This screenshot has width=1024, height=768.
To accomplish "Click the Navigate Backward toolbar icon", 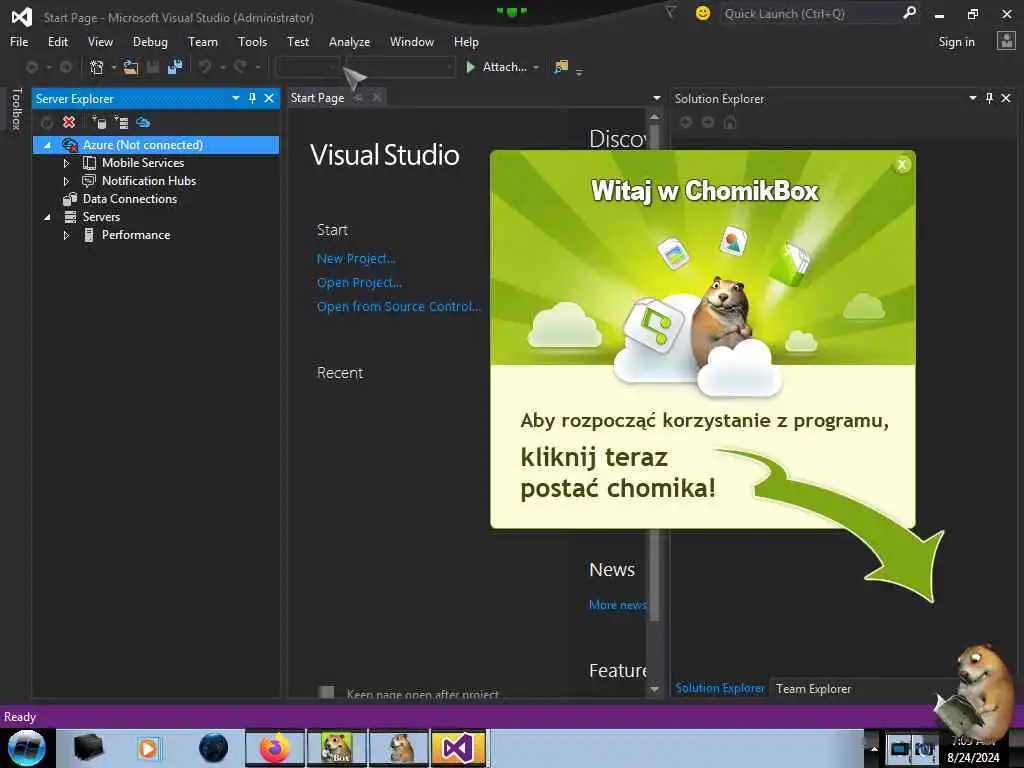I will click(x=31, y=67).
